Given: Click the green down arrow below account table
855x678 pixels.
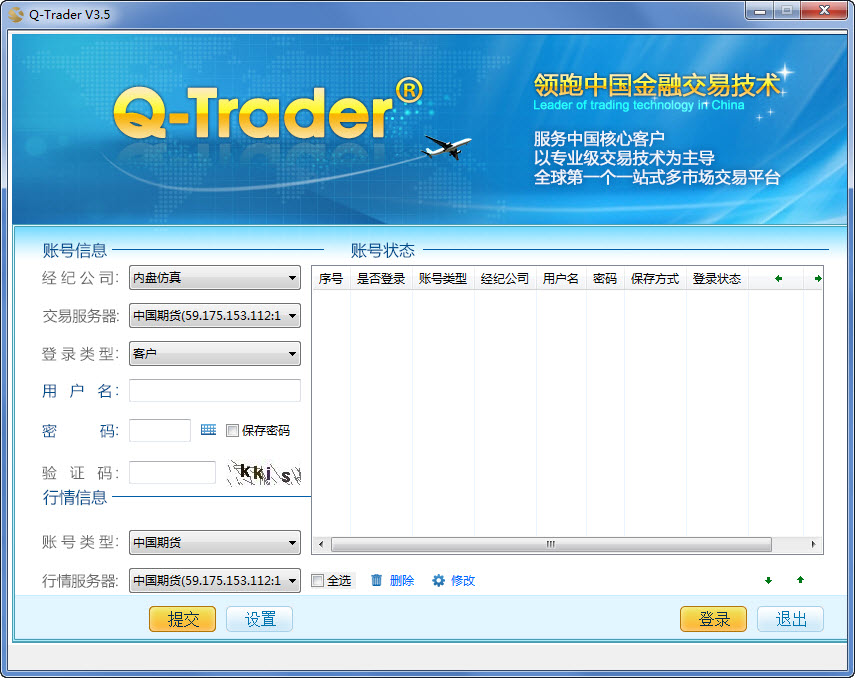Looking at the screenshot, I should pos(768,580).
